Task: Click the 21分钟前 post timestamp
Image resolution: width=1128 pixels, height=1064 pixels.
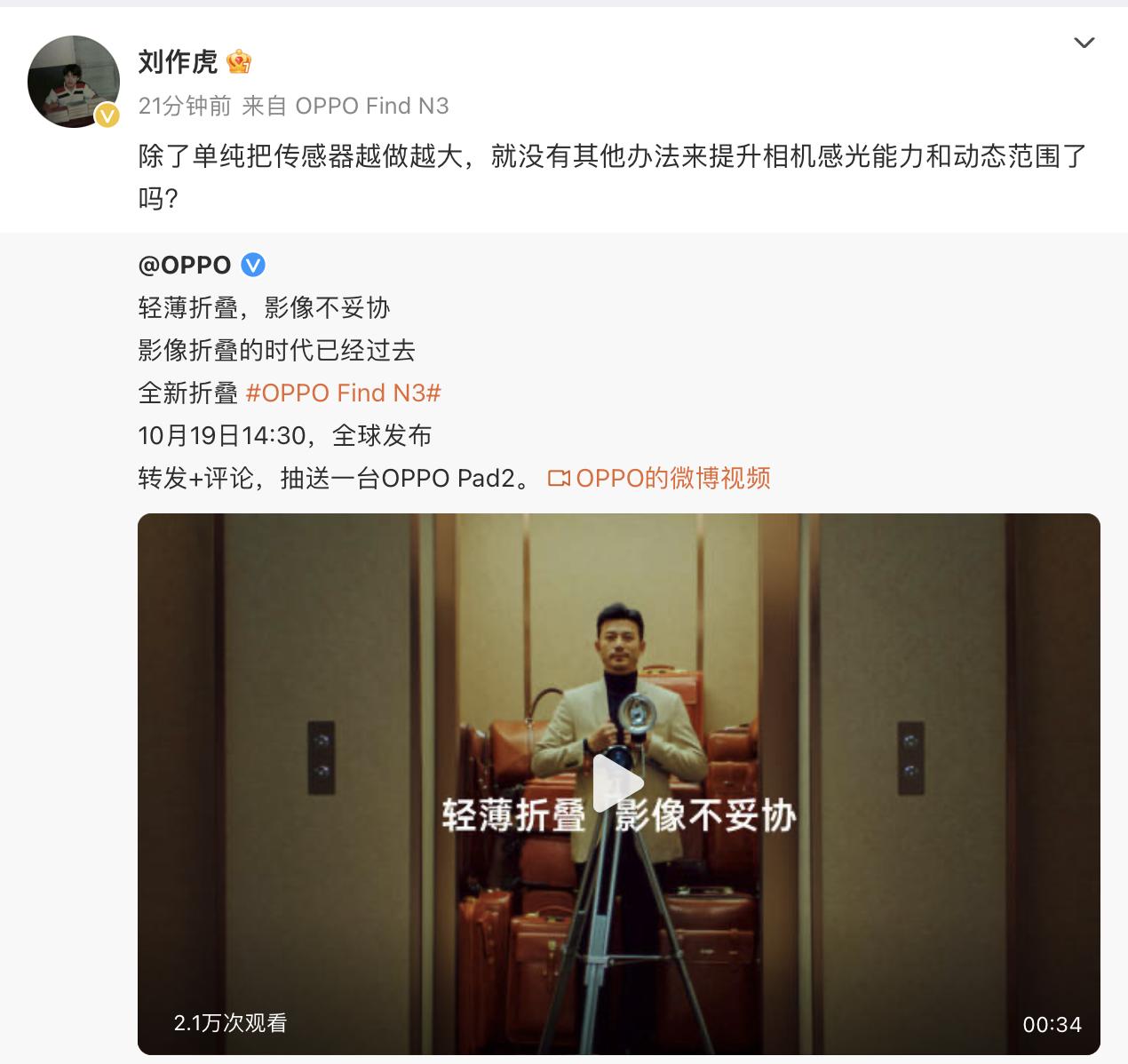Action: tap(185, 106)
